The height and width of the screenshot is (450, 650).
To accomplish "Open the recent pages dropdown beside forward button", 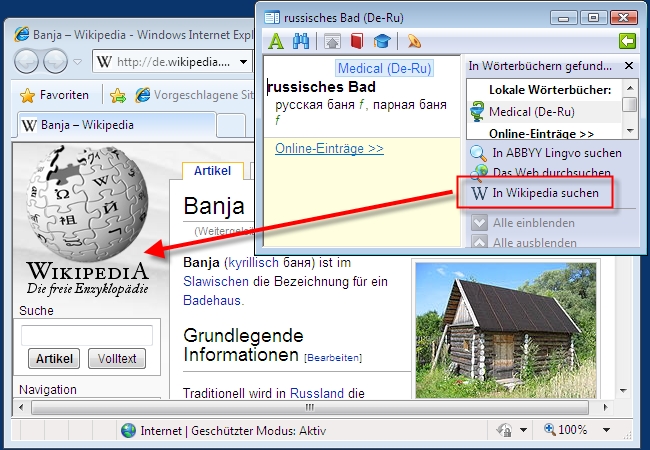I will (x=77, y=62).
